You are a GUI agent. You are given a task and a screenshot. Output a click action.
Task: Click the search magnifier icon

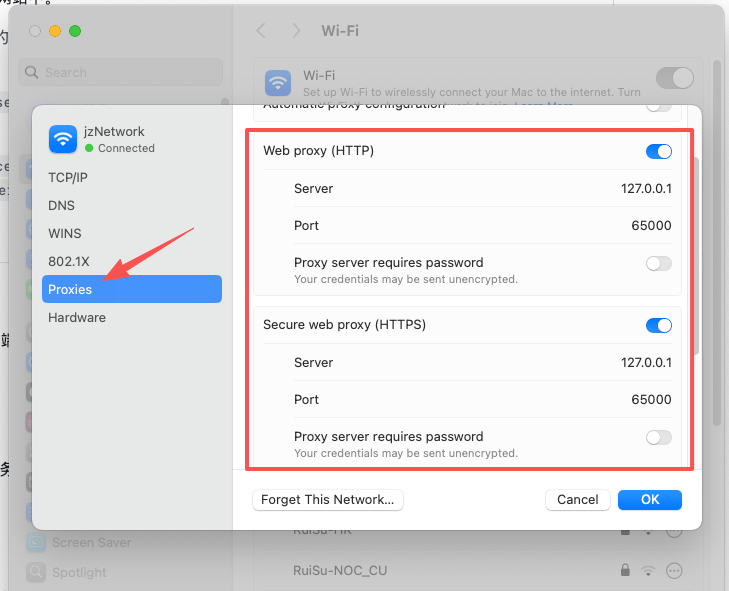pyautogui.click(x=33, y=72)
